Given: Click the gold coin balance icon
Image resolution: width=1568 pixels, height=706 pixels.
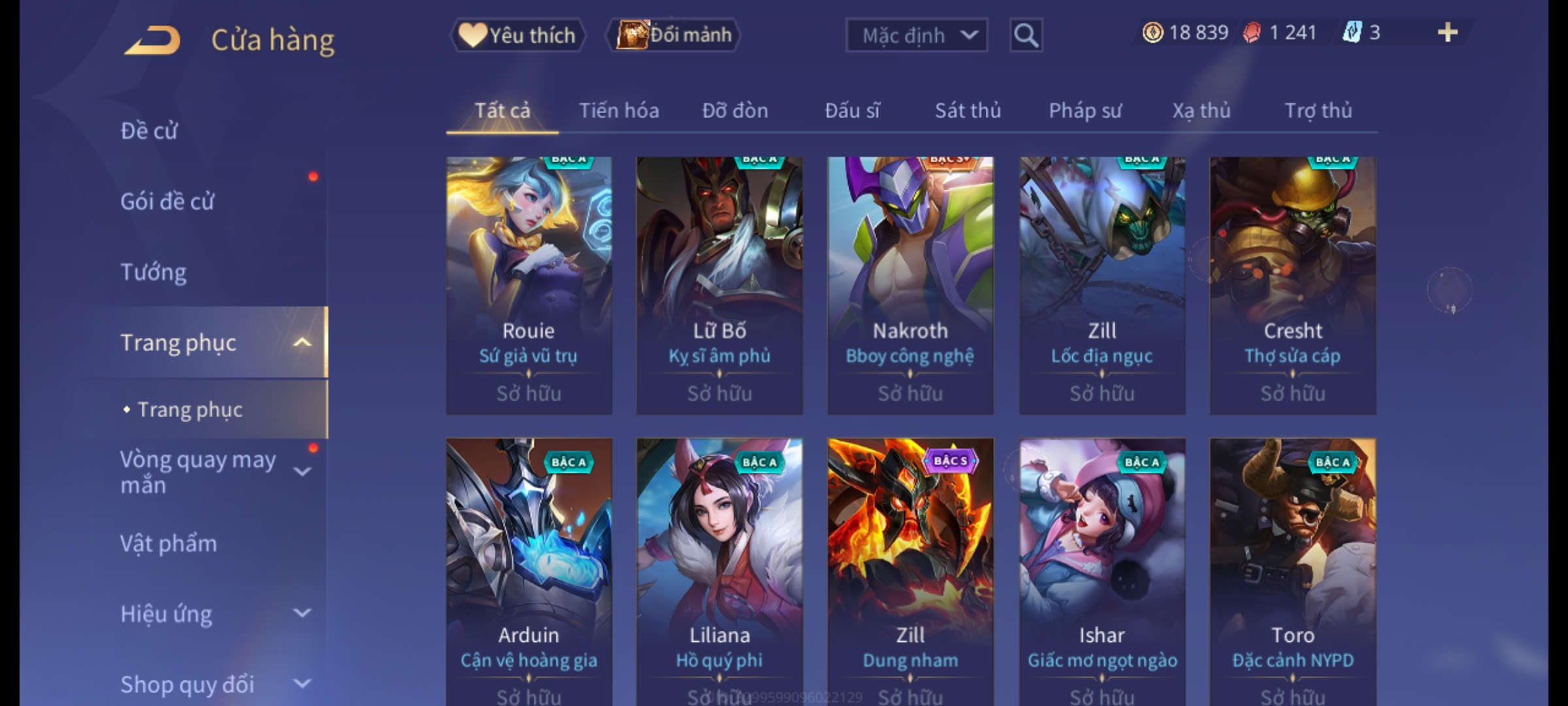Looking at the screenshot, I should (x=1152, y=33).
